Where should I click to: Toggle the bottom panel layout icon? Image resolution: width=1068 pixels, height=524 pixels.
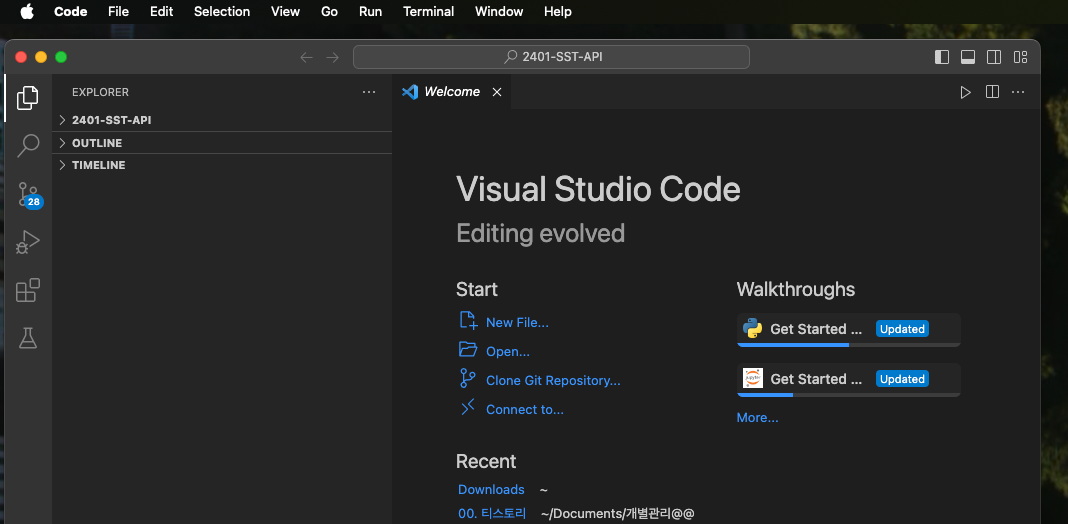pyautogui.click(x=968, y=57)
